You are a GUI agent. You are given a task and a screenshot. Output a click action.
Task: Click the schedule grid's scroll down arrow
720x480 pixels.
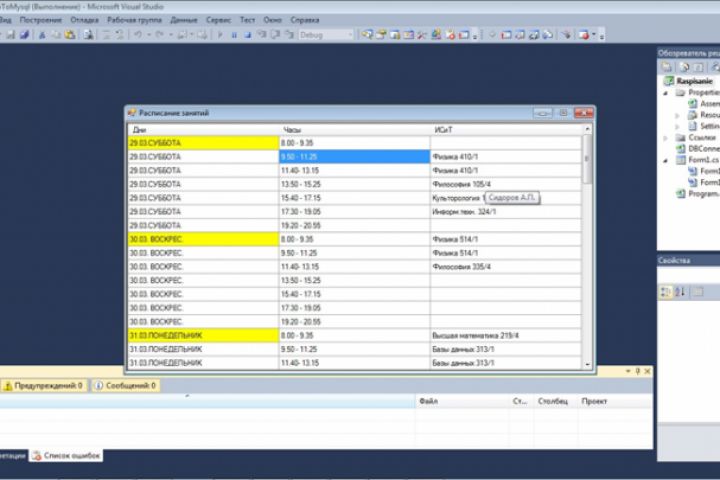coord(587,364)
